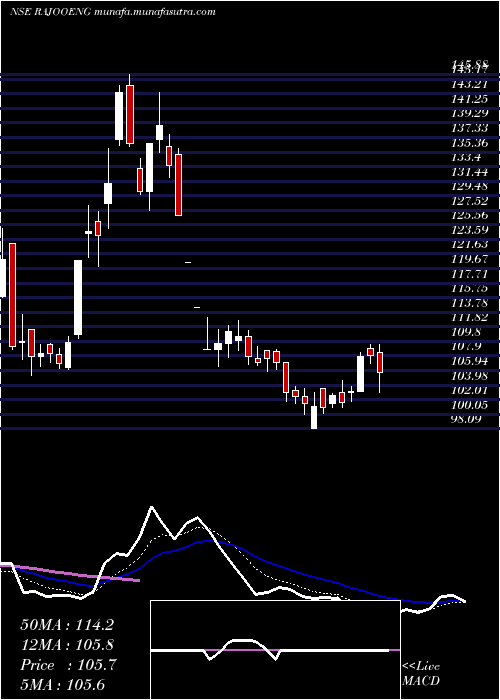This screenshot has height=700, width=500.
Task: Click the 113.78 price axis label
Action: point(469,303)
